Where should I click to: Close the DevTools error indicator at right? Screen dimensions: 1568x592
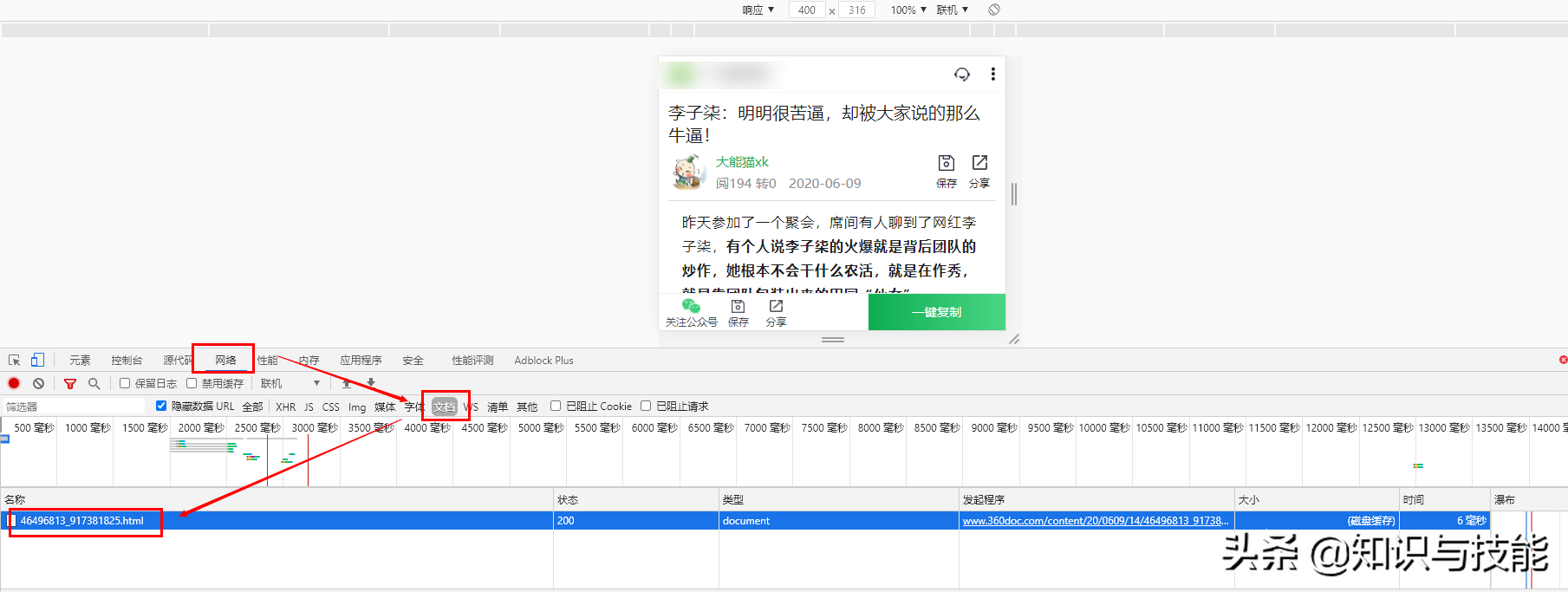[1563, 360]
